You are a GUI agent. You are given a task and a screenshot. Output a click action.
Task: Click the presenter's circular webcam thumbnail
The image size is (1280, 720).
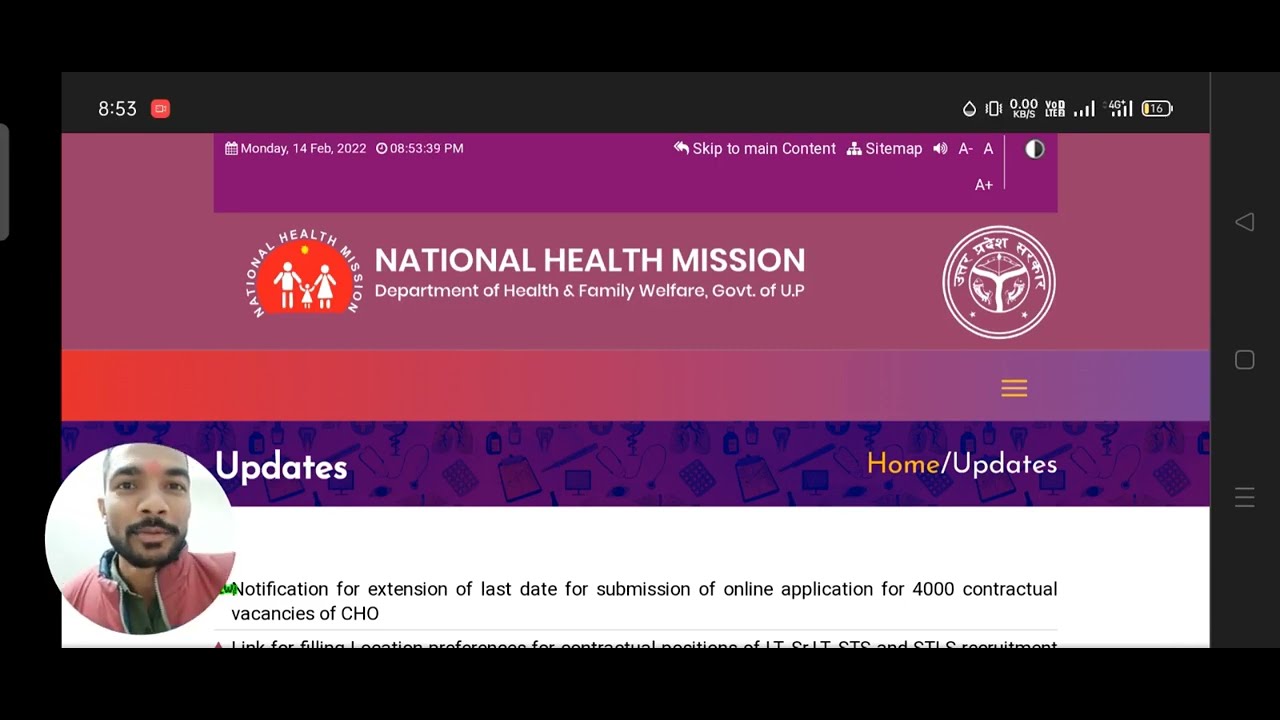pyautogui.click(x=140, y=539)
